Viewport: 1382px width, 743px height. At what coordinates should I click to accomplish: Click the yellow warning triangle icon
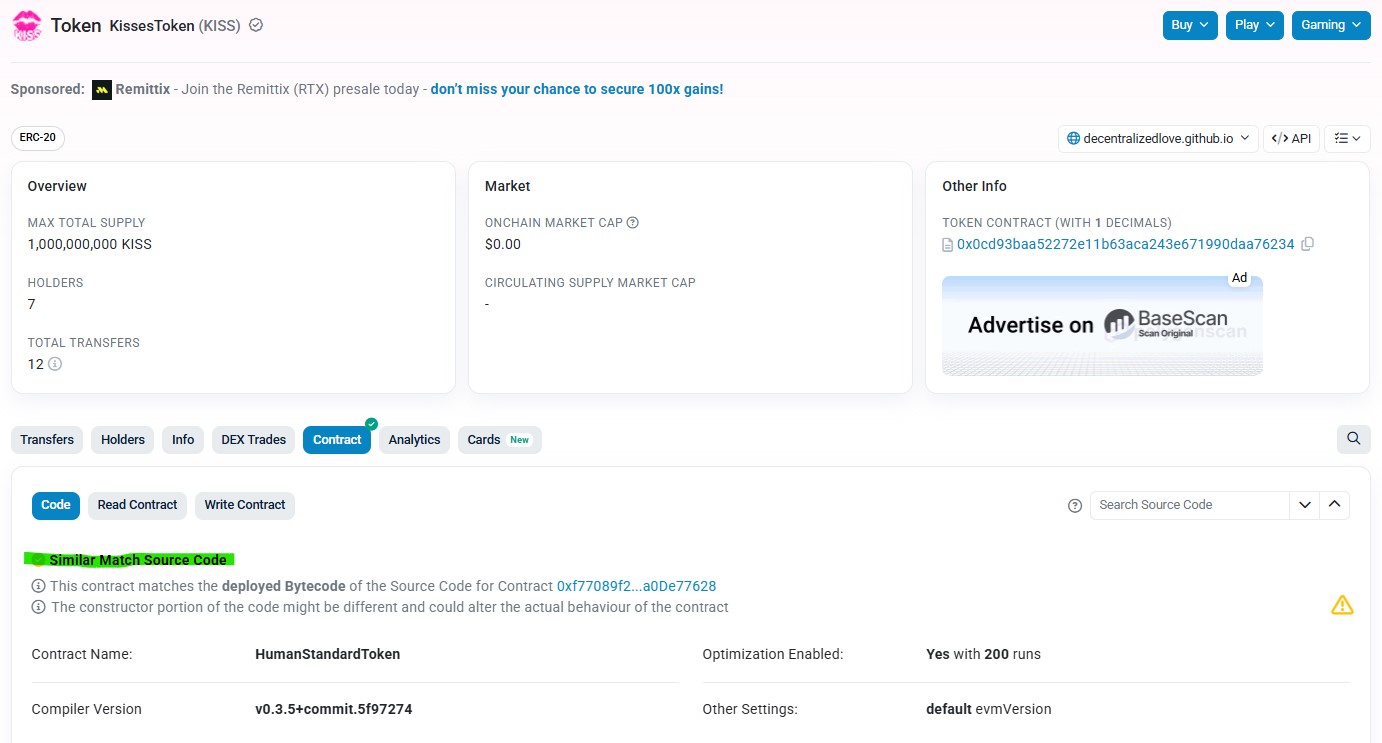(x=1342, y=605)
